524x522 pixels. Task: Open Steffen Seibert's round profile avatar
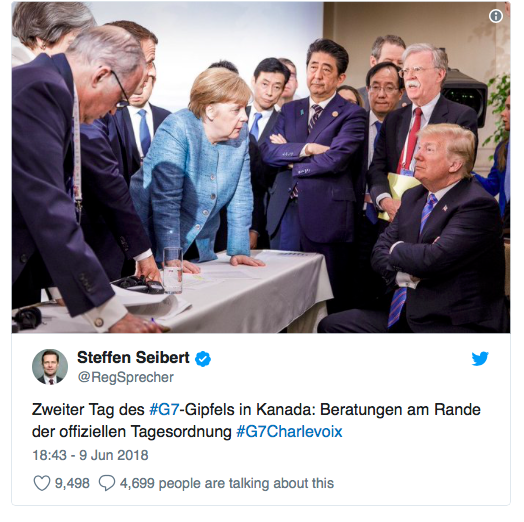point(50,367)
